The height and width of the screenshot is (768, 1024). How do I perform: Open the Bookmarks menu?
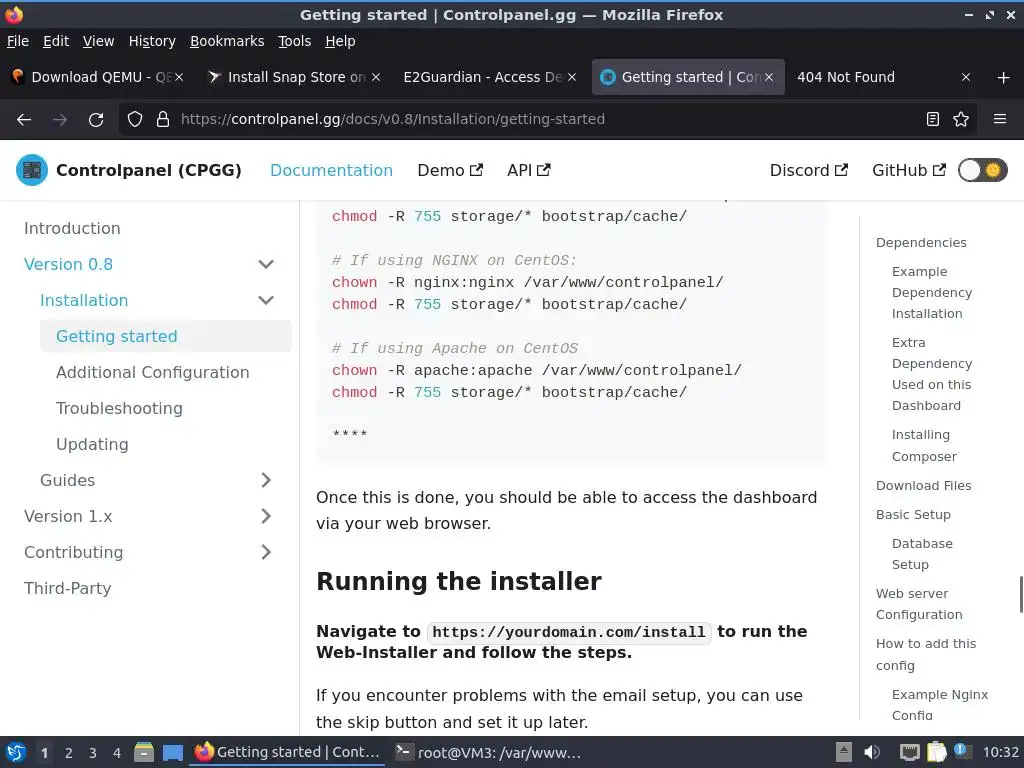pyautogui.click(x=227, y=41)
